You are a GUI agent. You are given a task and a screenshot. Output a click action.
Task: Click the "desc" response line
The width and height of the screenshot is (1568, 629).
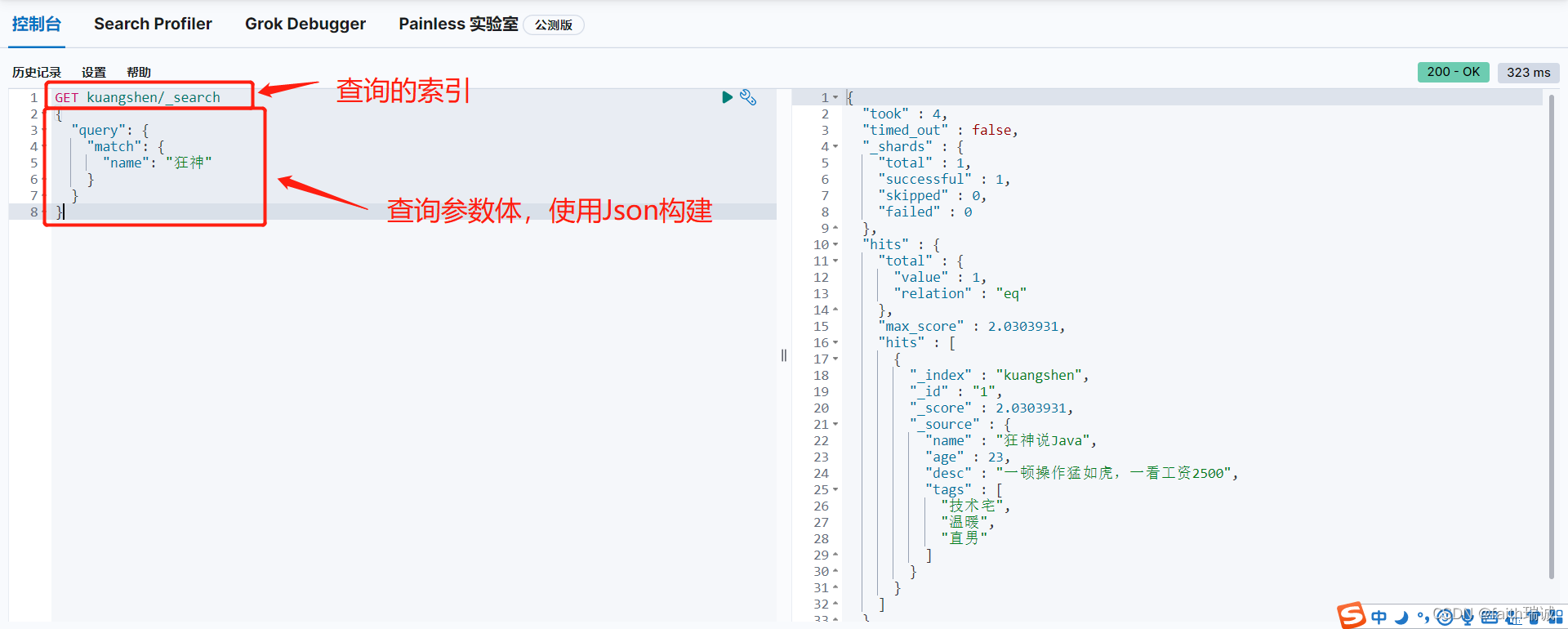tap(1081, 473)
